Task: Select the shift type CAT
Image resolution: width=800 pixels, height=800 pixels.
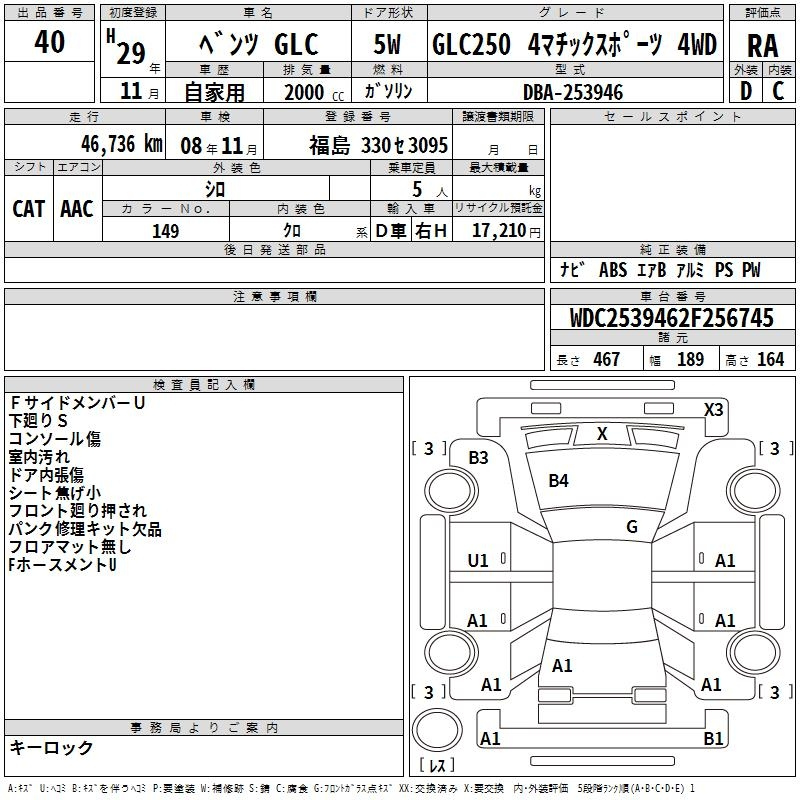Action: click(29, 209)
